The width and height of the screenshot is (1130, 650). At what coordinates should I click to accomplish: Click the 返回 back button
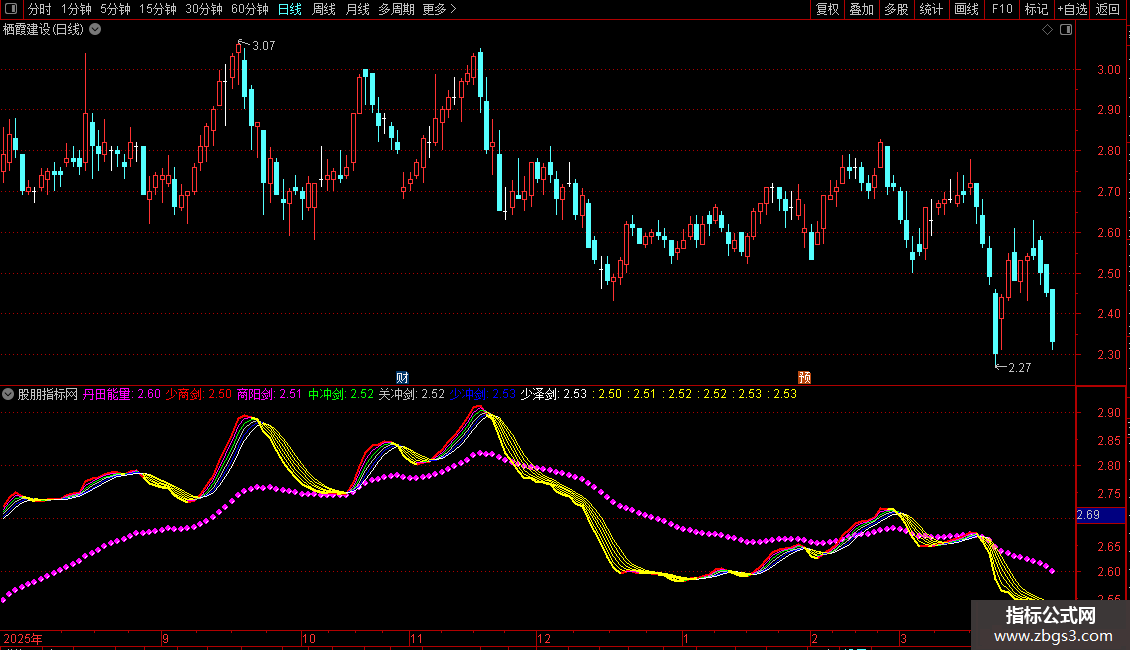1108,10
